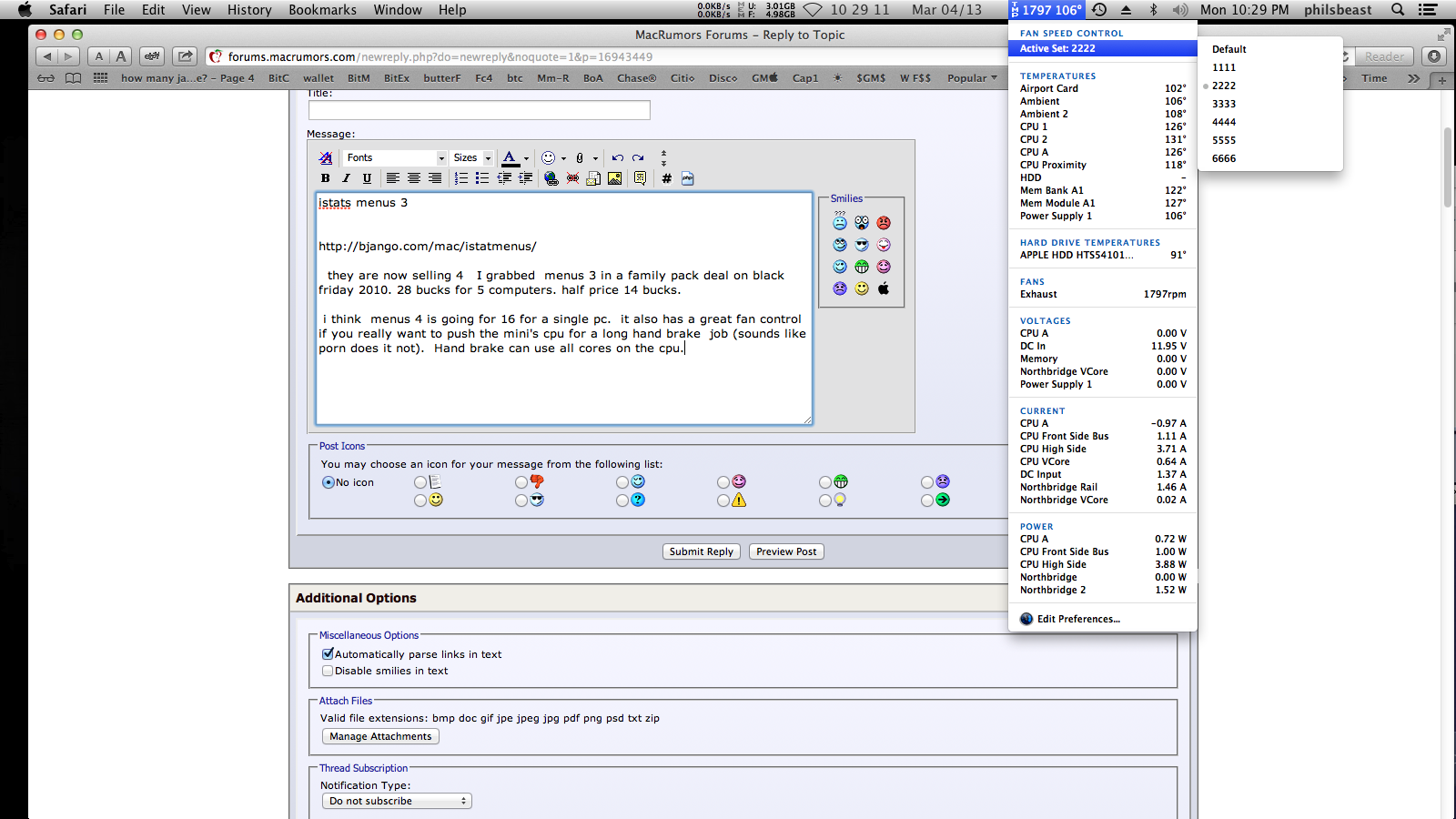
Task: Align message text right
Action: pos(435,178)
